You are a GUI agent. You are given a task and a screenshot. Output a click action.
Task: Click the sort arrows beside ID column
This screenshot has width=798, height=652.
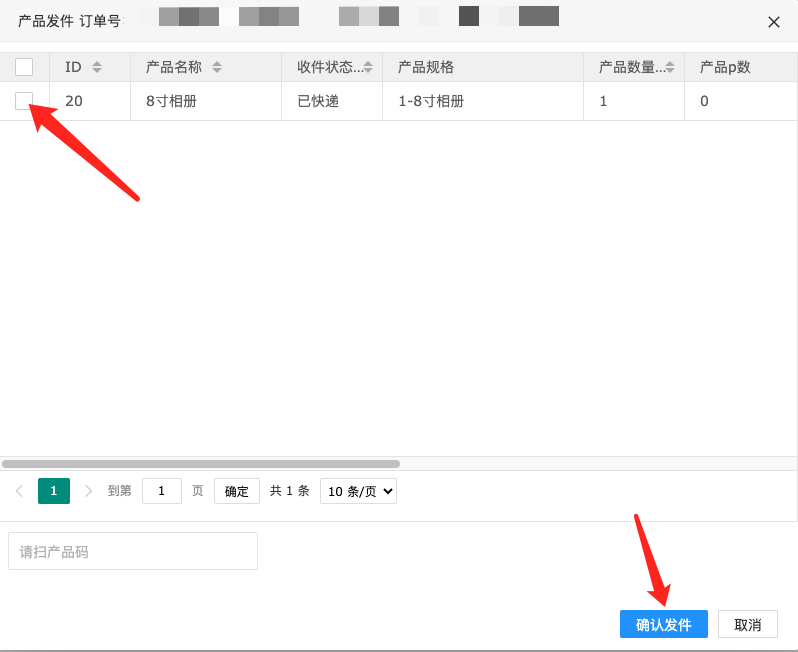97,67
